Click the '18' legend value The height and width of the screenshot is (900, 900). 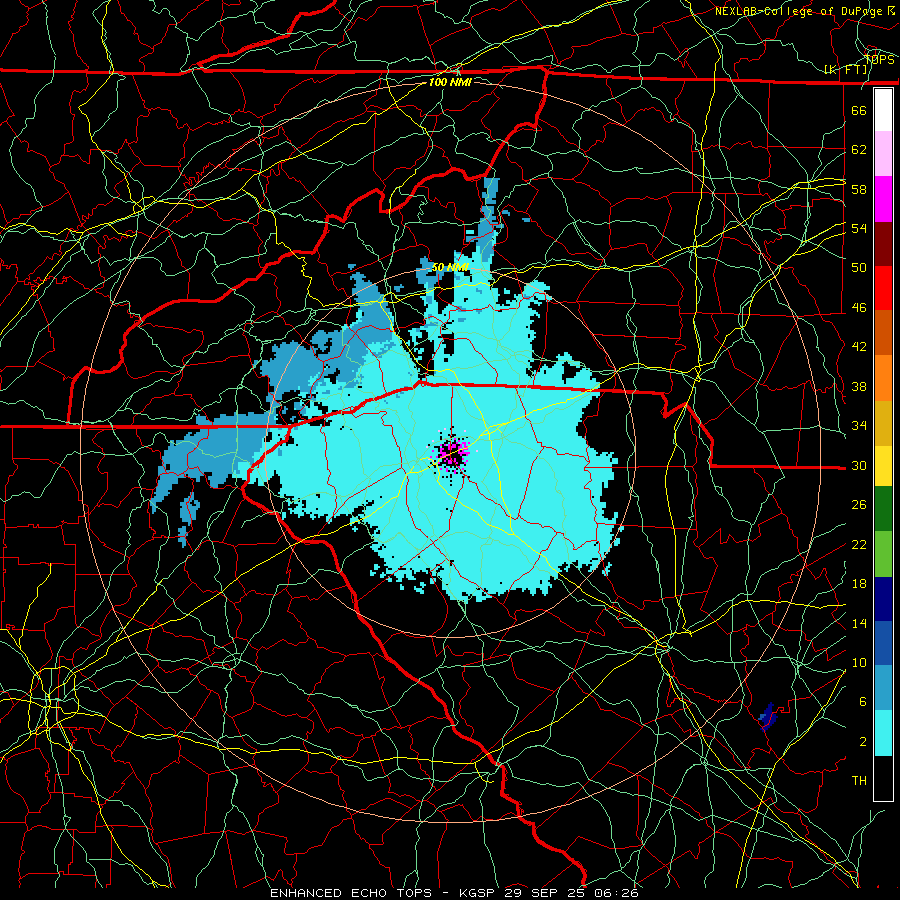click(x=859, y=584)
